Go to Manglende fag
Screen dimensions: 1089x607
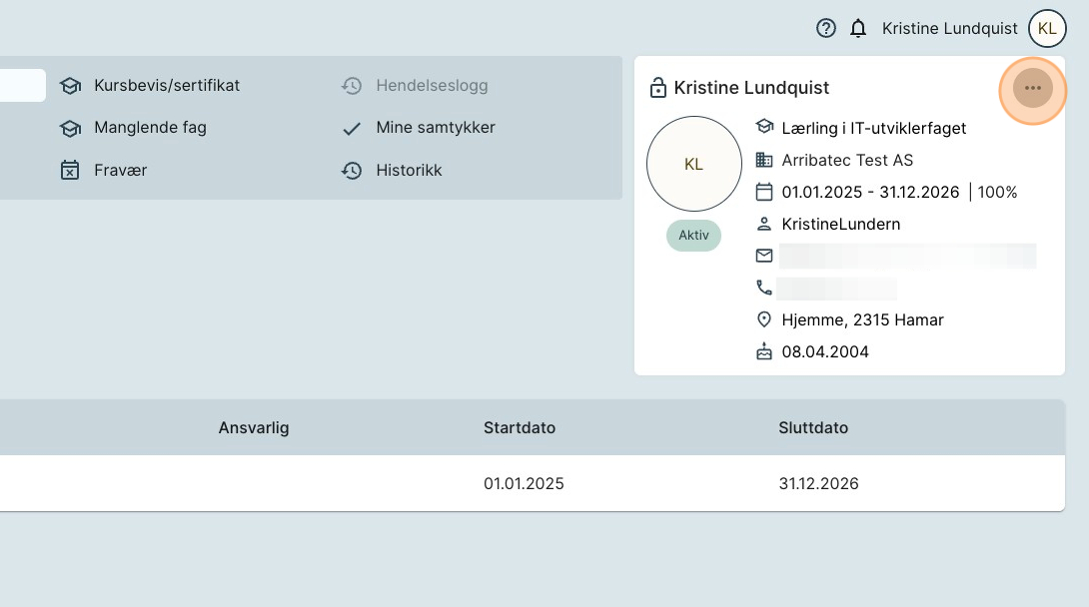coord(150,128)
